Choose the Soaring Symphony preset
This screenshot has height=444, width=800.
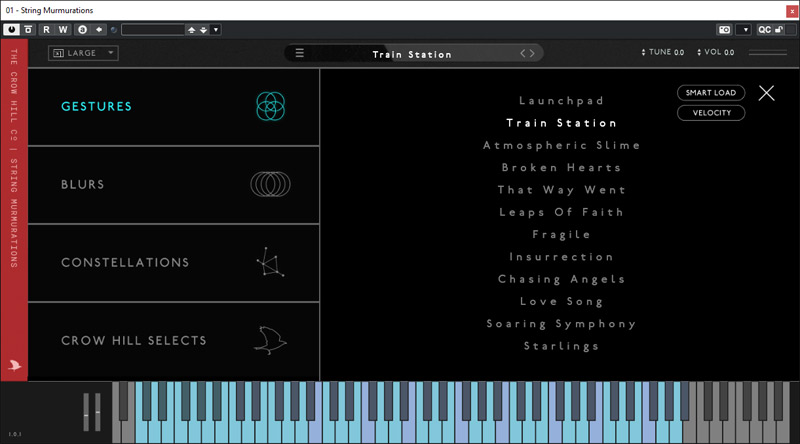point(561,324)
